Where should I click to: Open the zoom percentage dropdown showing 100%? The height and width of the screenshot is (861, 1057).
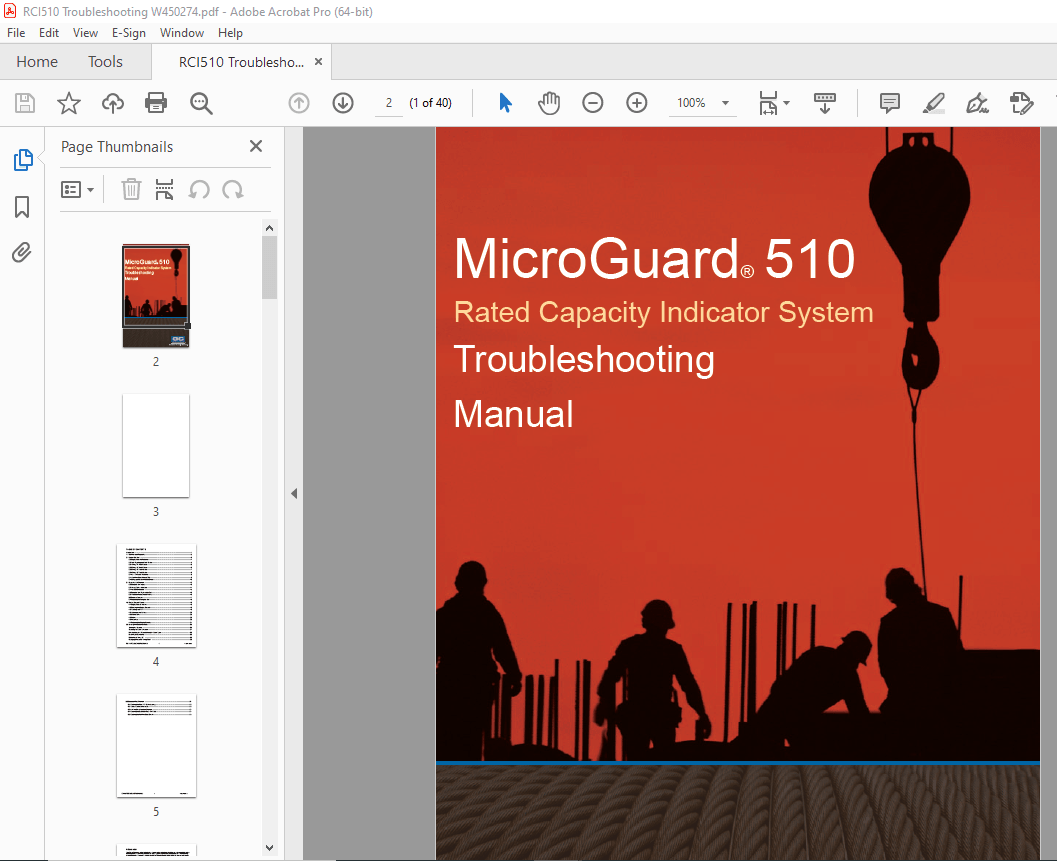click(x=703, y=103)
